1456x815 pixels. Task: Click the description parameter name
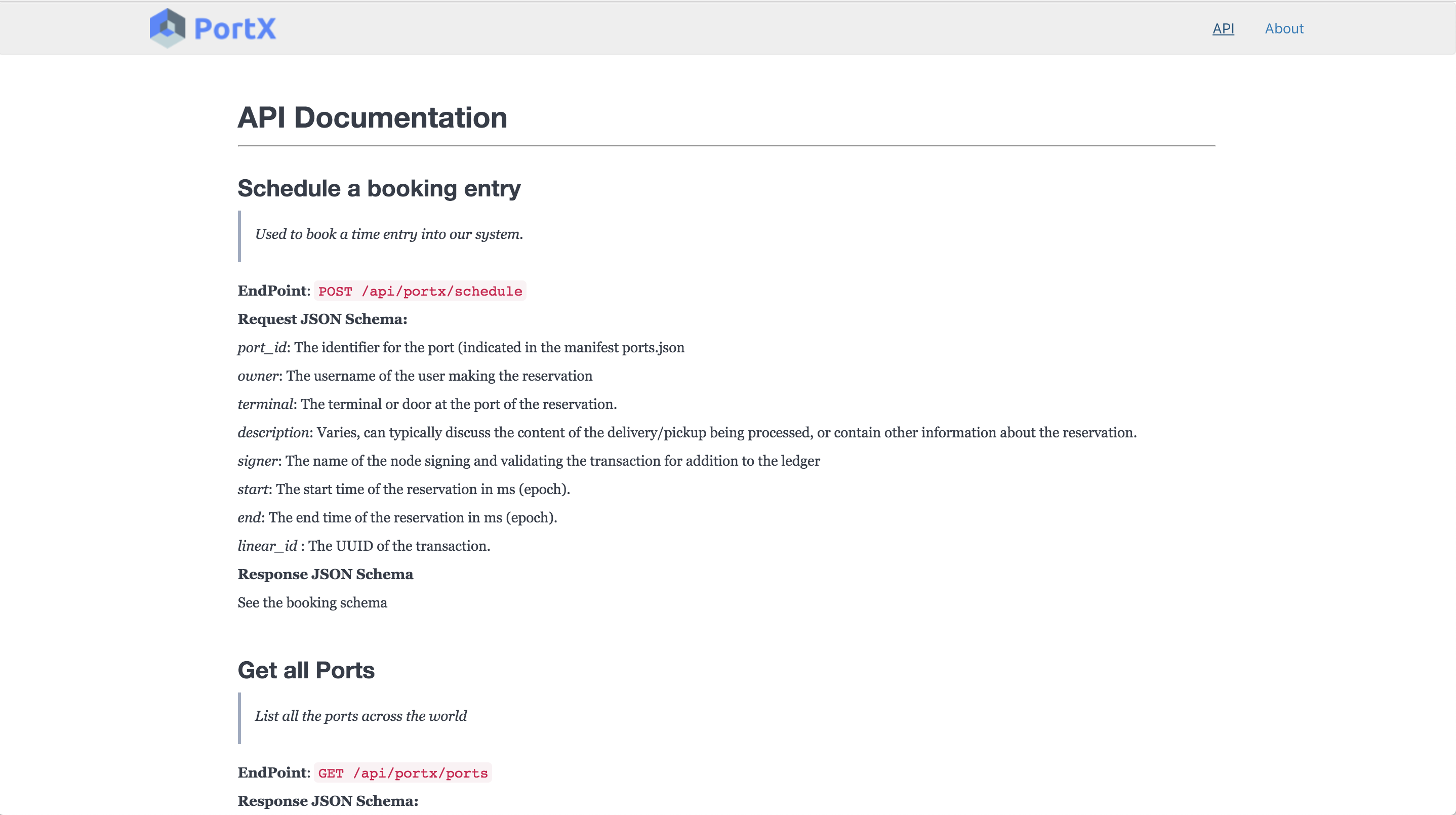coord(273,432)
